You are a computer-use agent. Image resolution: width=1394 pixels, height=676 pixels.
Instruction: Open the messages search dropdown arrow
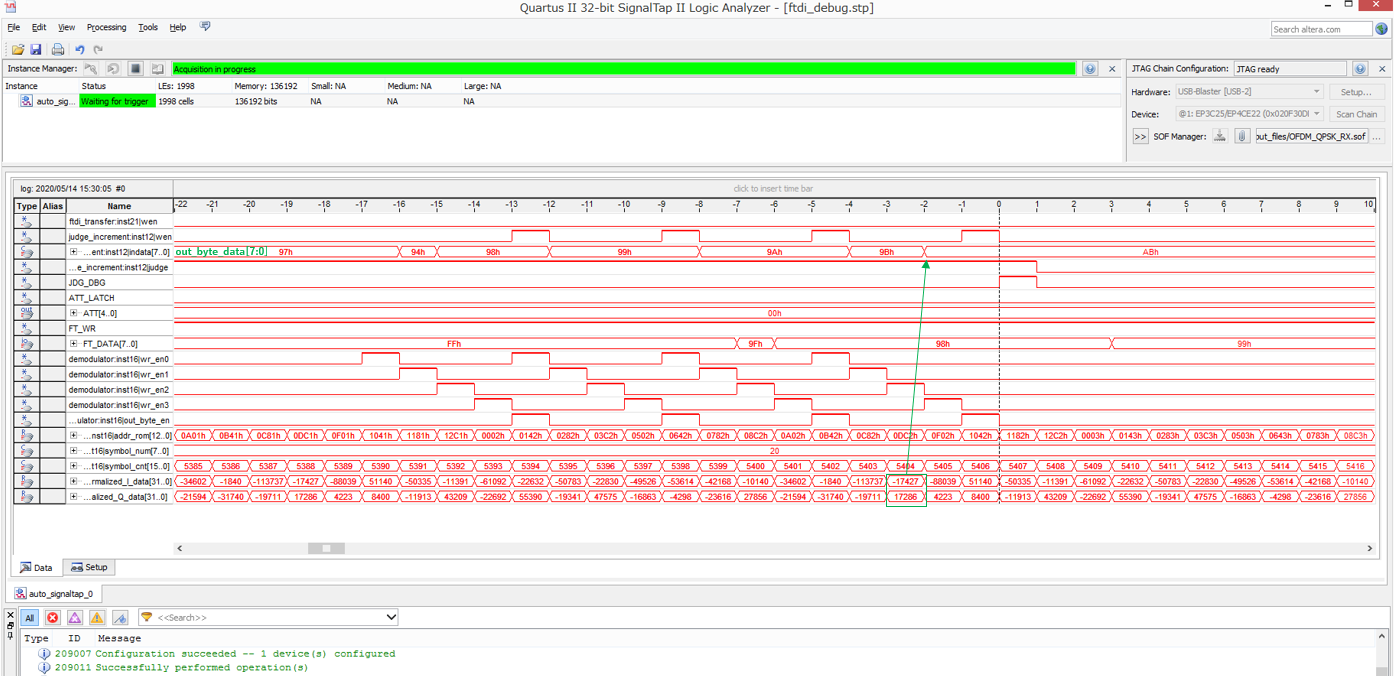point(391,617)
